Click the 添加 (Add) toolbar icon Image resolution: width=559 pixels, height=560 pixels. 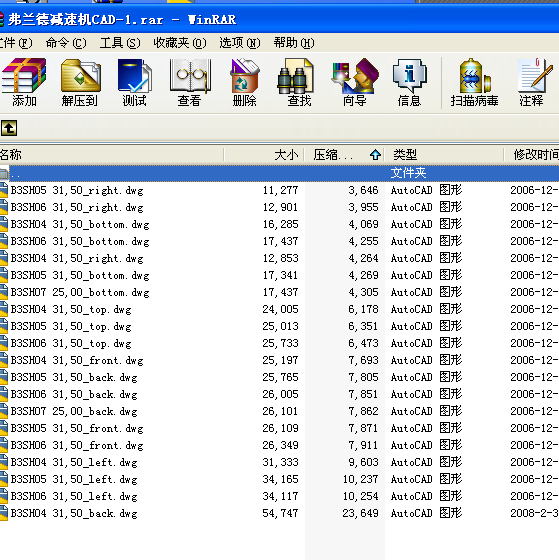click(x=24, y=82)
